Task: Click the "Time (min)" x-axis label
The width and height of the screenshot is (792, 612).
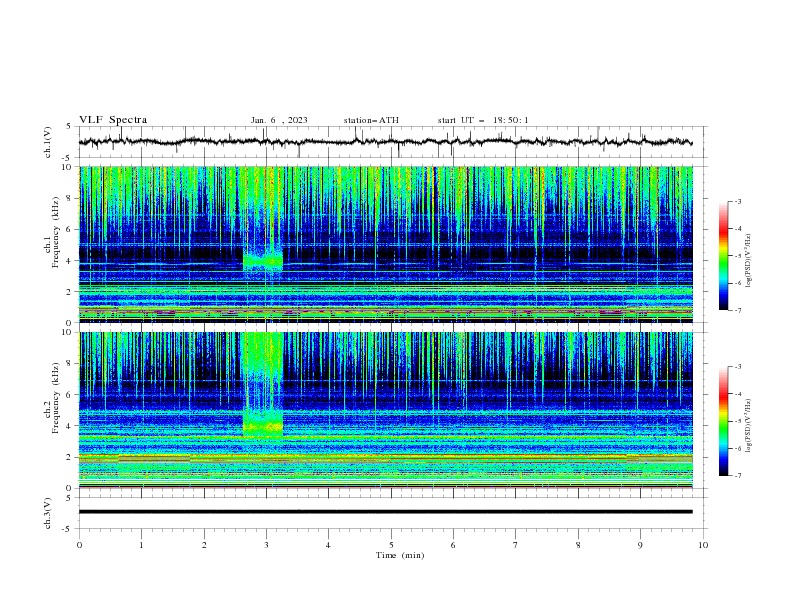Action: point(400,555)
